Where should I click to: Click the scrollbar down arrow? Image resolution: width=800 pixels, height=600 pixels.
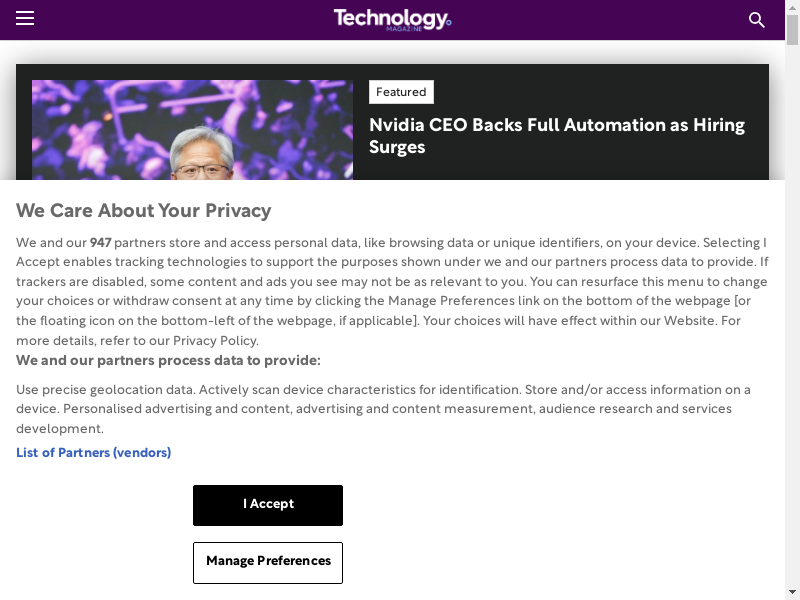(x=792, y=593)
